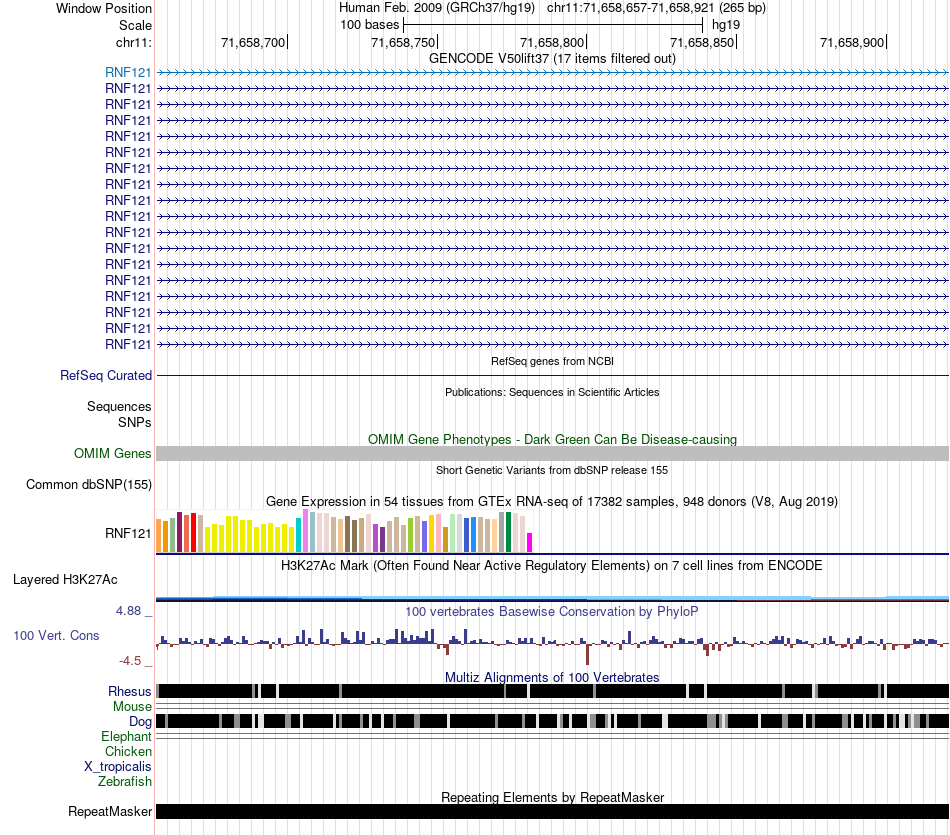This screenshot has height=835, width=950.
Task: Click "Human Feb. 2009 (GRCh37/hg19)" assembly text
Action: point(437,8)
